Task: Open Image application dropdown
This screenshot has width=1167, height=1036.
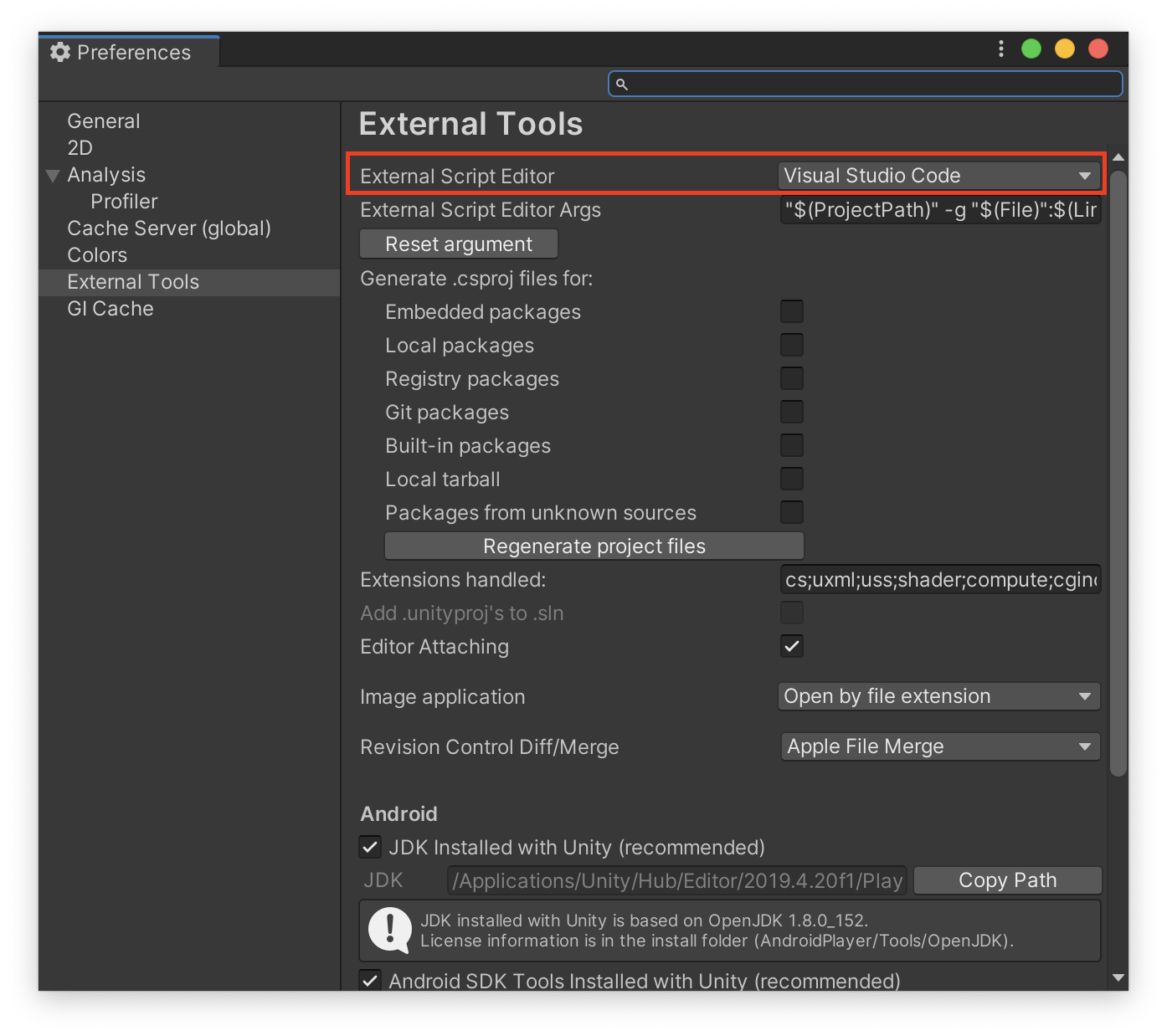Action: pyautogui.click(x=939, y=696)
